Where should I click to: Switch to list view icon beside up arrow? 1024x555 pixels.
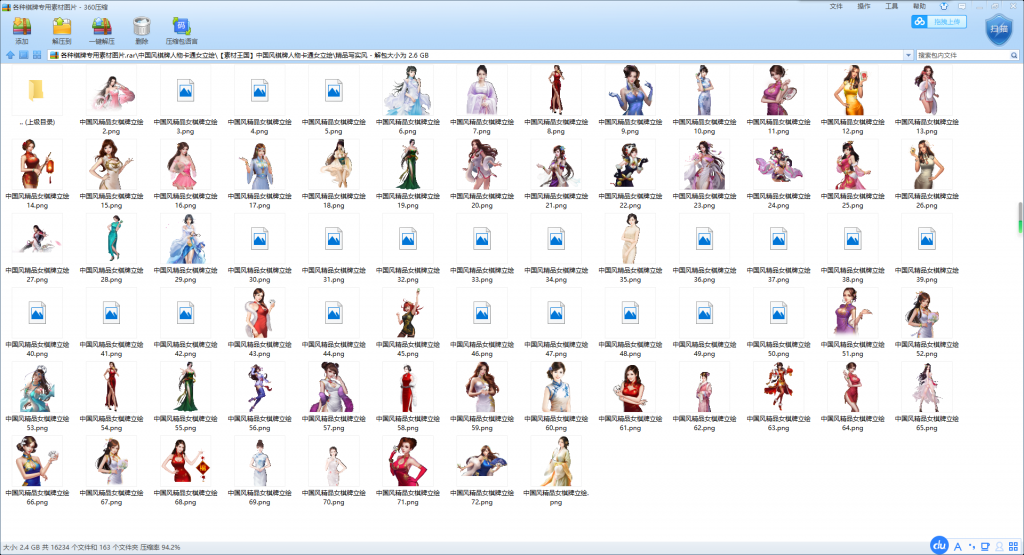[x=24, y=56]
